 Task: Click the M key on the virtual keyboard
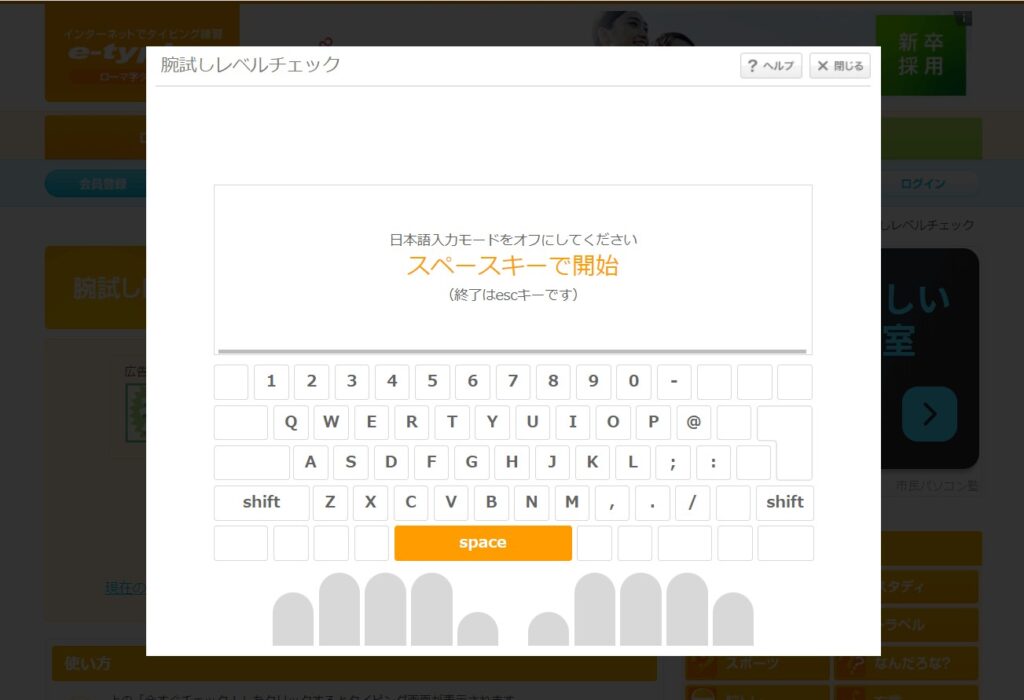pos(572,502)
